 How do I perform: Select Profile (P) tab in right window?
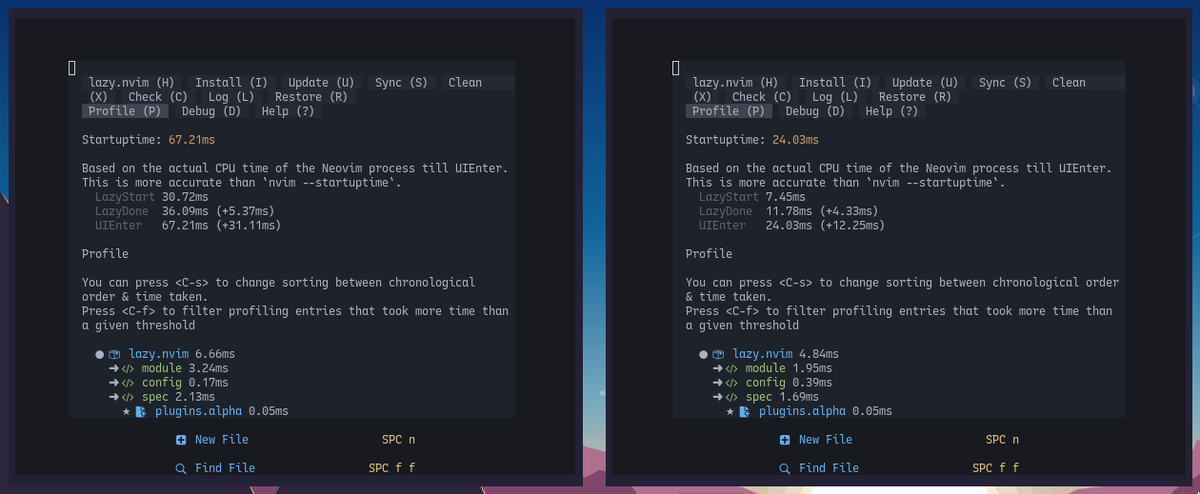coord(729,111)
